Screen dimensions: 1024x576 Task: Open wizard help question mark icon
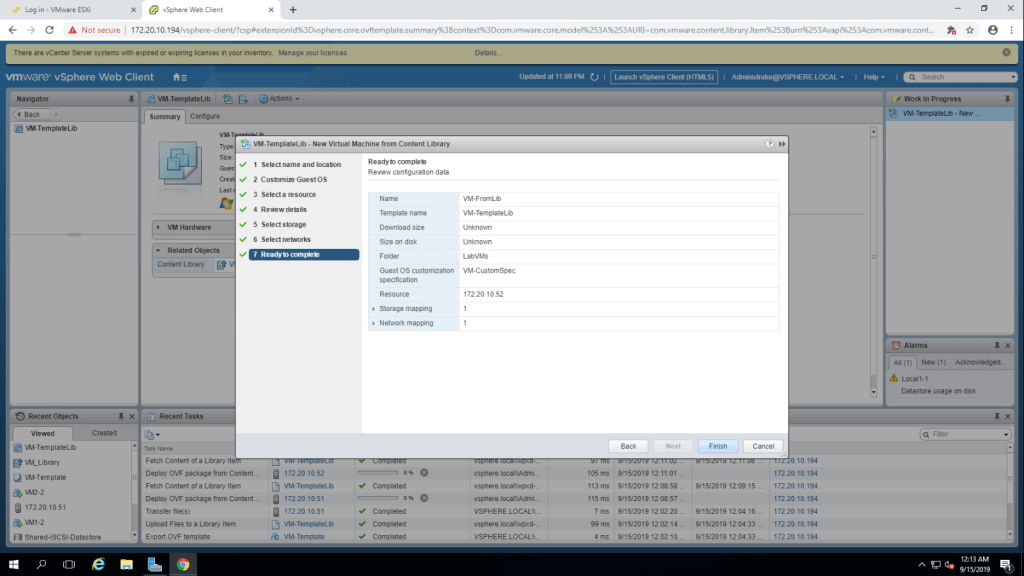tap(769, 144)
